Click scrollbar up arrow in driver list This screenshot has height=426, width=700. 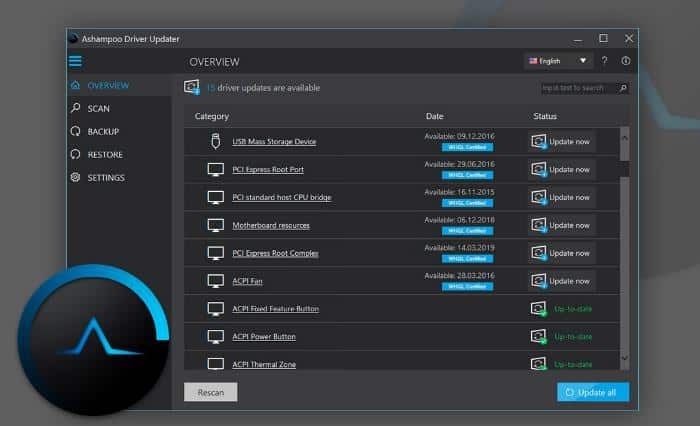tap(625, 138)
